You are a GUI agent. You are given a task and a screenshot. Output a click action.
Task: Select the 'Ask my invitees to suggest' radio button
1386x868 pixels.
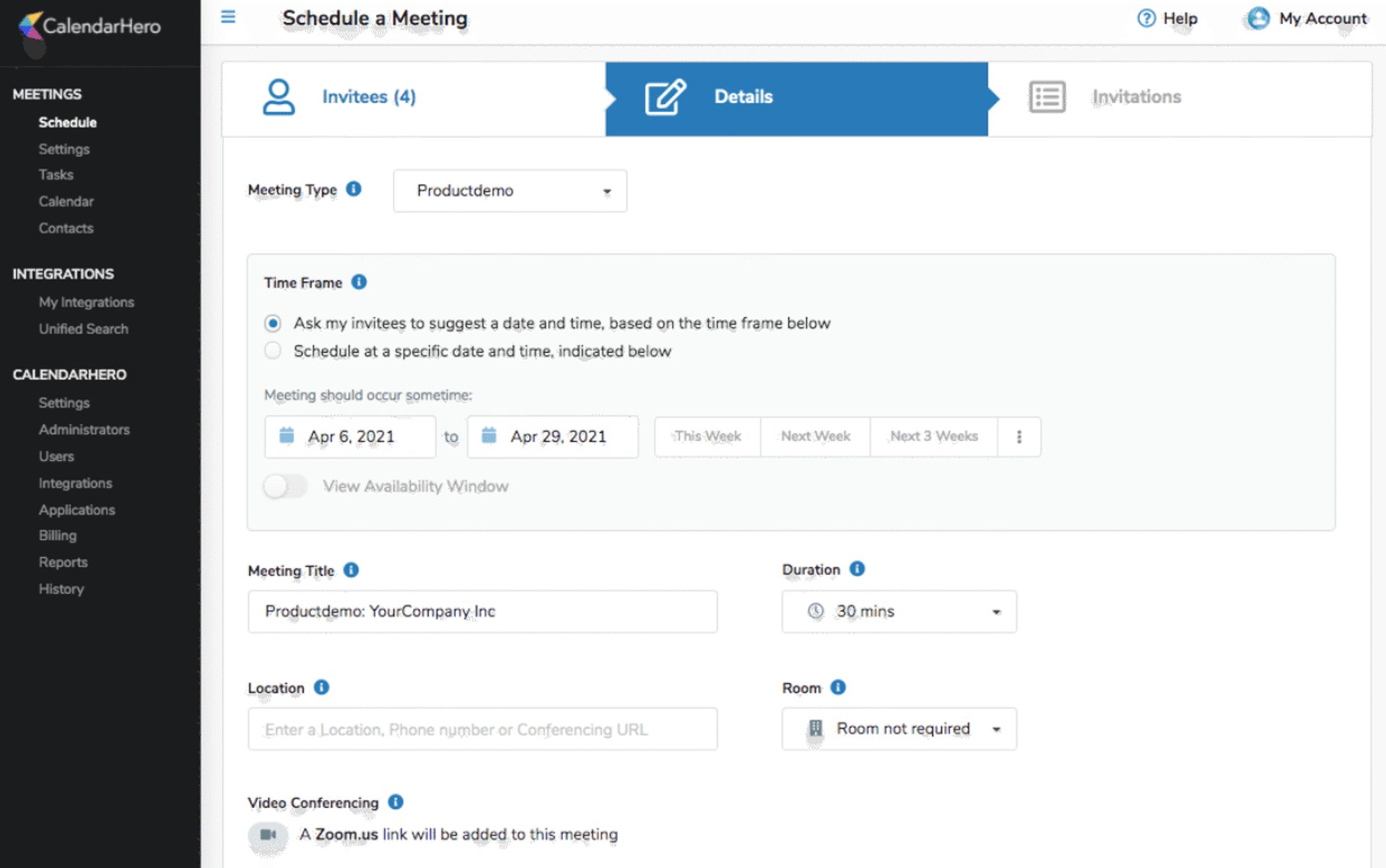click(x=273, y=323)
